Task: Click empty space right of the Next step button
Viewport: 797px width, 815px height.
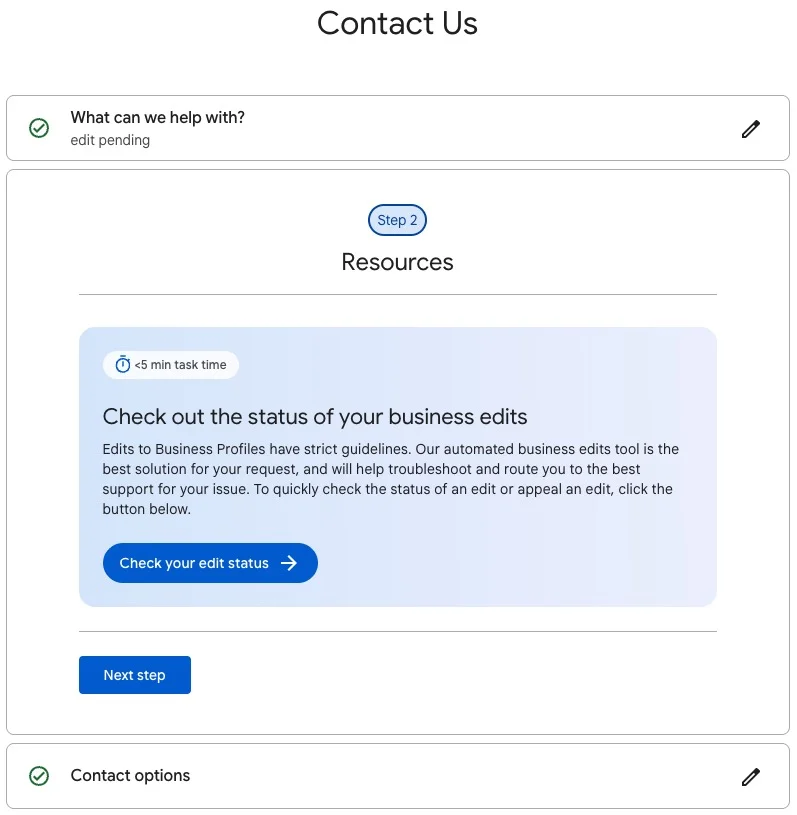Action: click(x=450, y=675)
